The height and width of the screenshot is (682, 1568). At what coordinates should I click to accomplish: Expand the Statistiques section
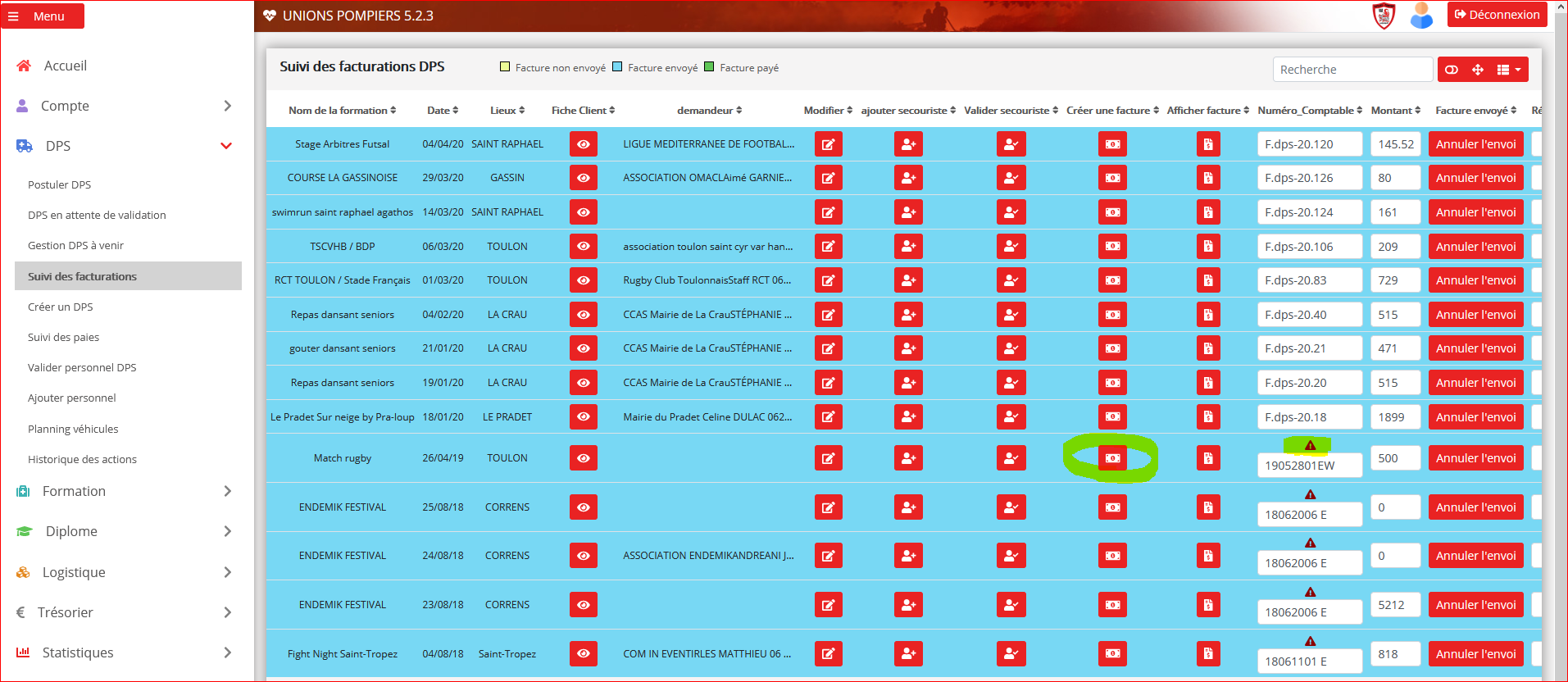(128, 652)
